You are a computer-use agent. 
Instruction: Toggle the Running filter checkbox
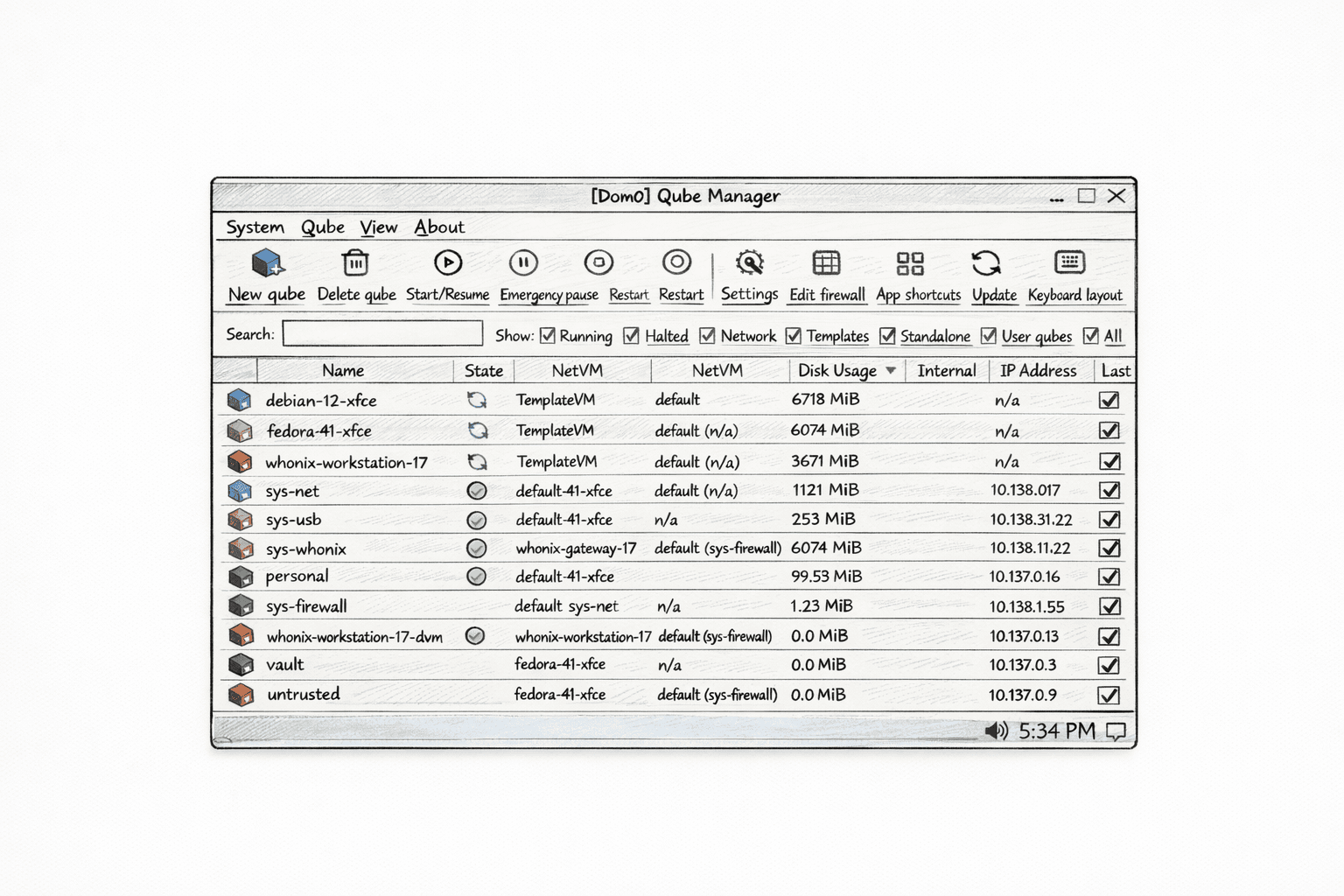pos(548,335)
